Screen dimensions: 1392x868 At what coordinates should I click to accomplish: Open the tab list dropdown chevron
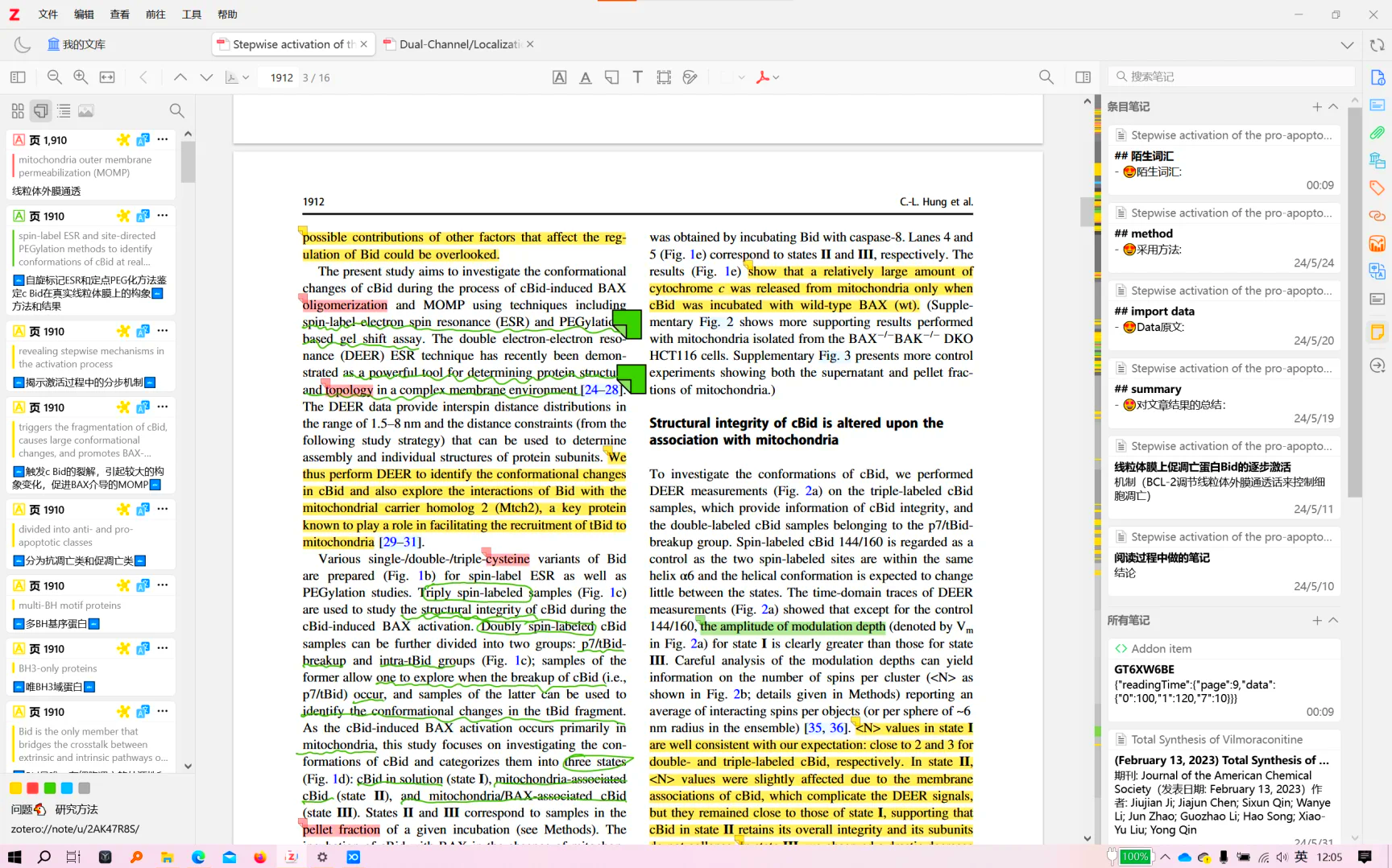[1347, 45]
